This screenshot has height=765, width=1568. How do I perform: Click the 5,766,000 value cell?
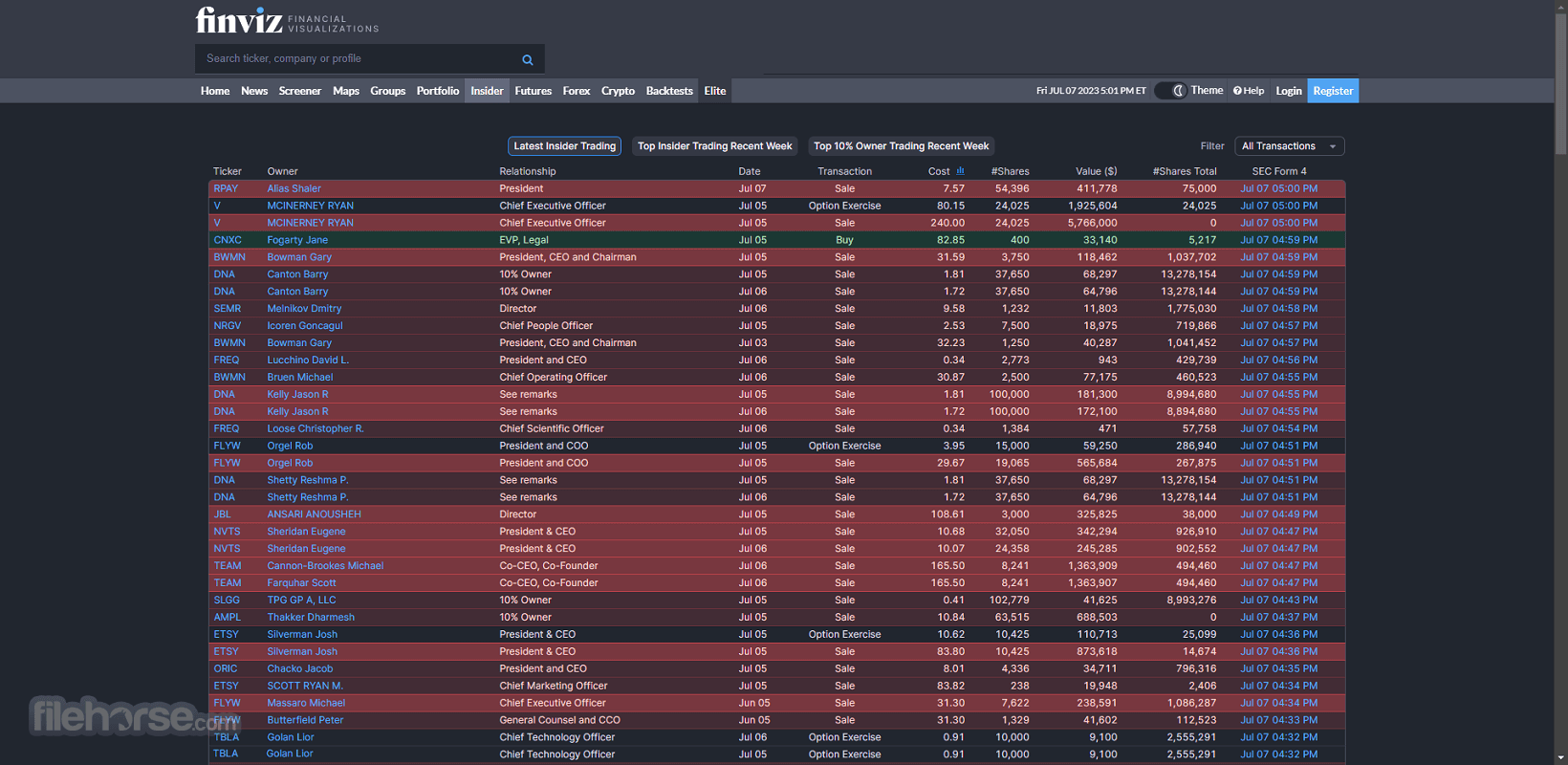pos(1092,223)
